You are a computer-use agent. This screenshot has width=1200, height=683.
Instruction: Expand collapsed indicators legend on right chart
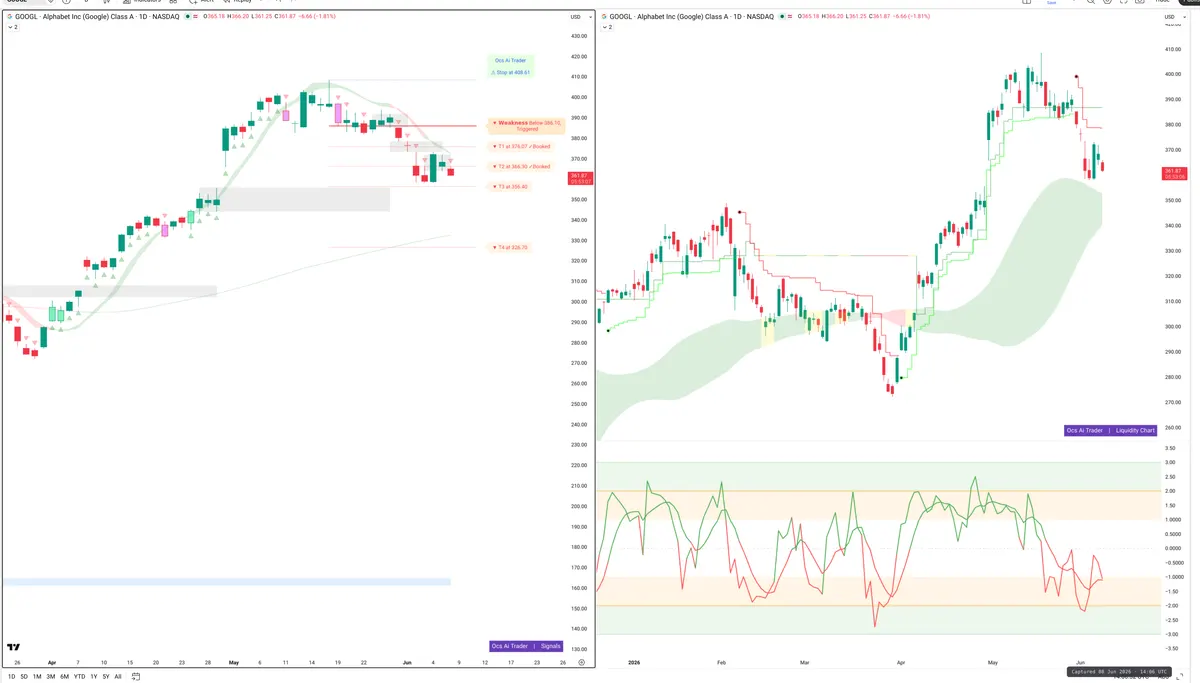pyautogui.click(x=609, y=27)
